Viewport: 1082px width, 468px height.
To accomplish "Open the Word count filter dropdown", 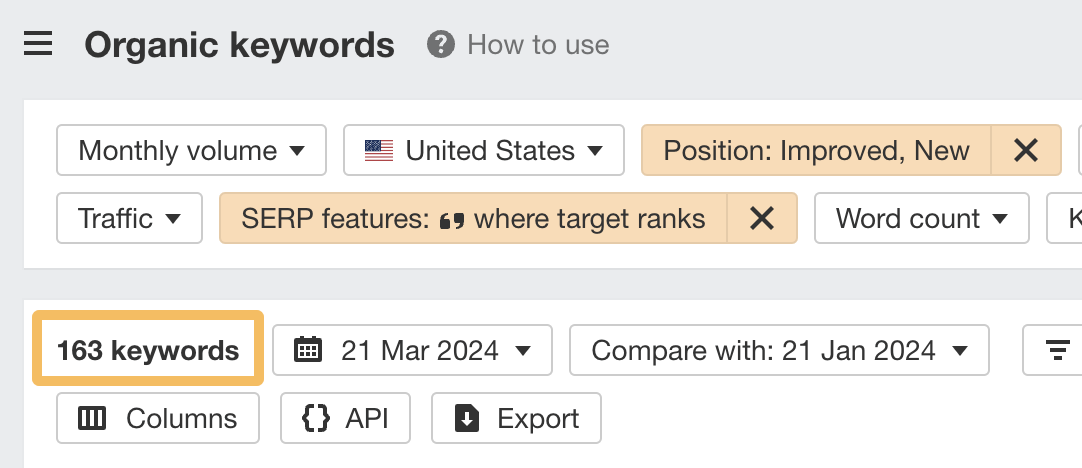I will (x=921, y=218).
